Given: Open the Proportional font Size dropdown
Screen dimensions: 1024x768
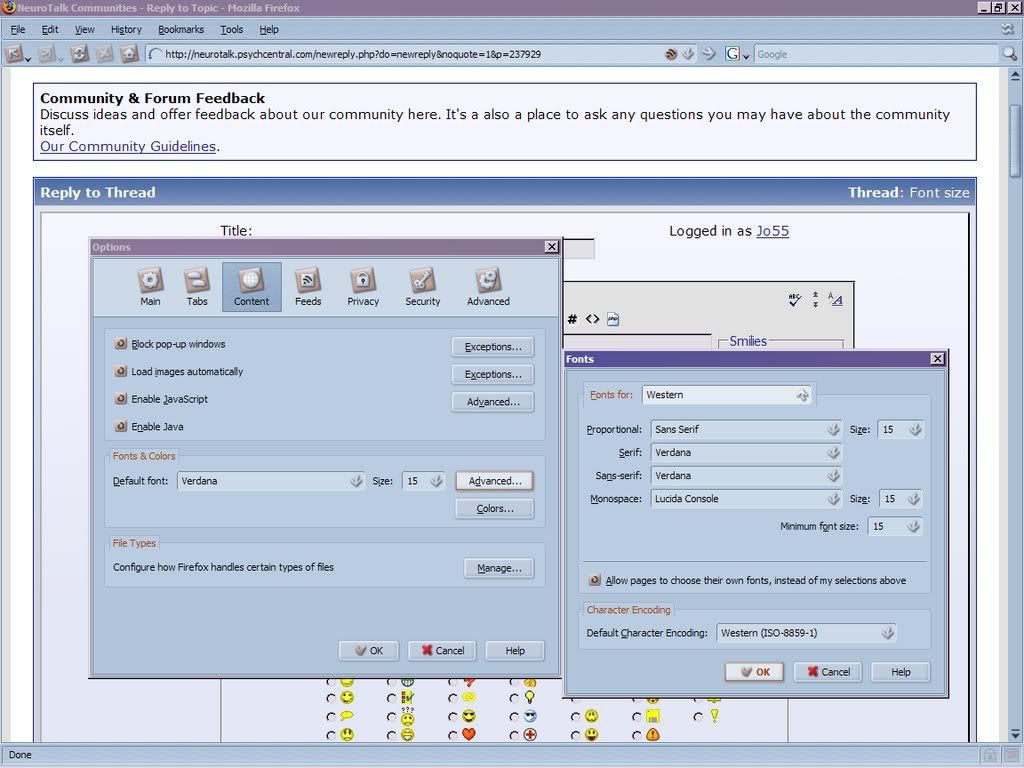Looking at the screenshot, I should pyautogui.click(x=900, y=430).
